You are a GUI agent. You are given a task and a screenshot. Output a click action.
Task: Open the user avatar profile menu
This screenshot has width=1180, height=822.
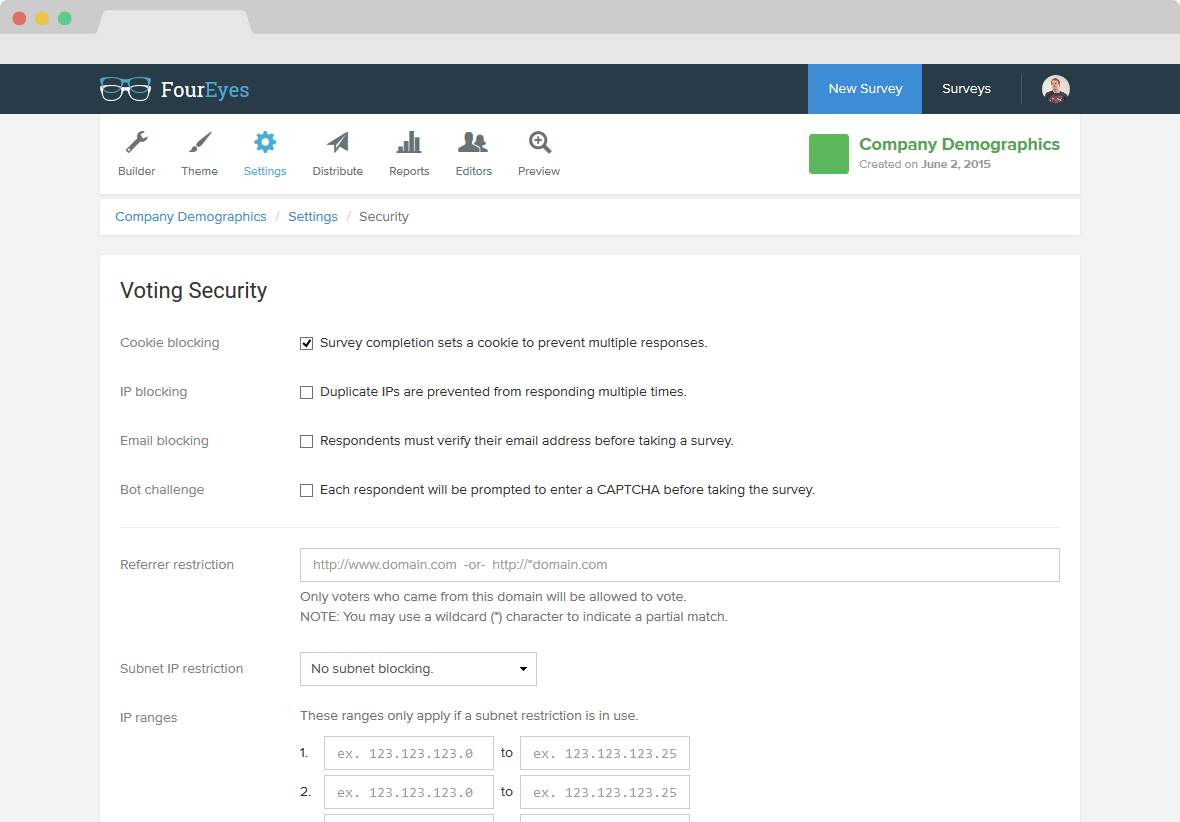click(x=1056, y=89)
